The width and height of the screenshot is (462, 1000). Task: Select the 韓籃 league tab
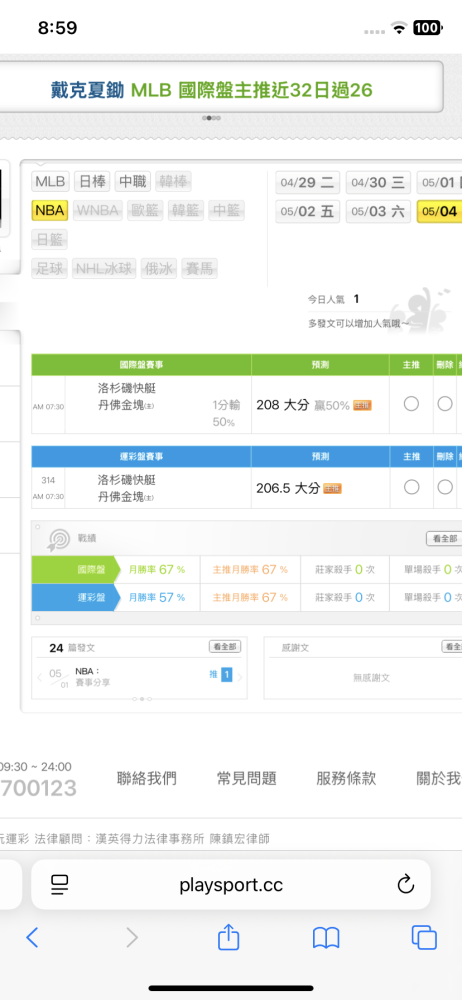[x=186, y=210]
